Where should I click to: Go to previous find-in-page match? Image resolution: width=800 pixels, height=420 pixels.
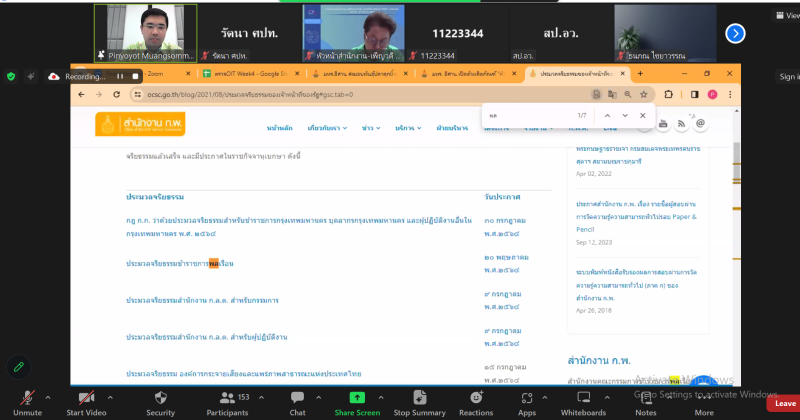coord(607,116)
